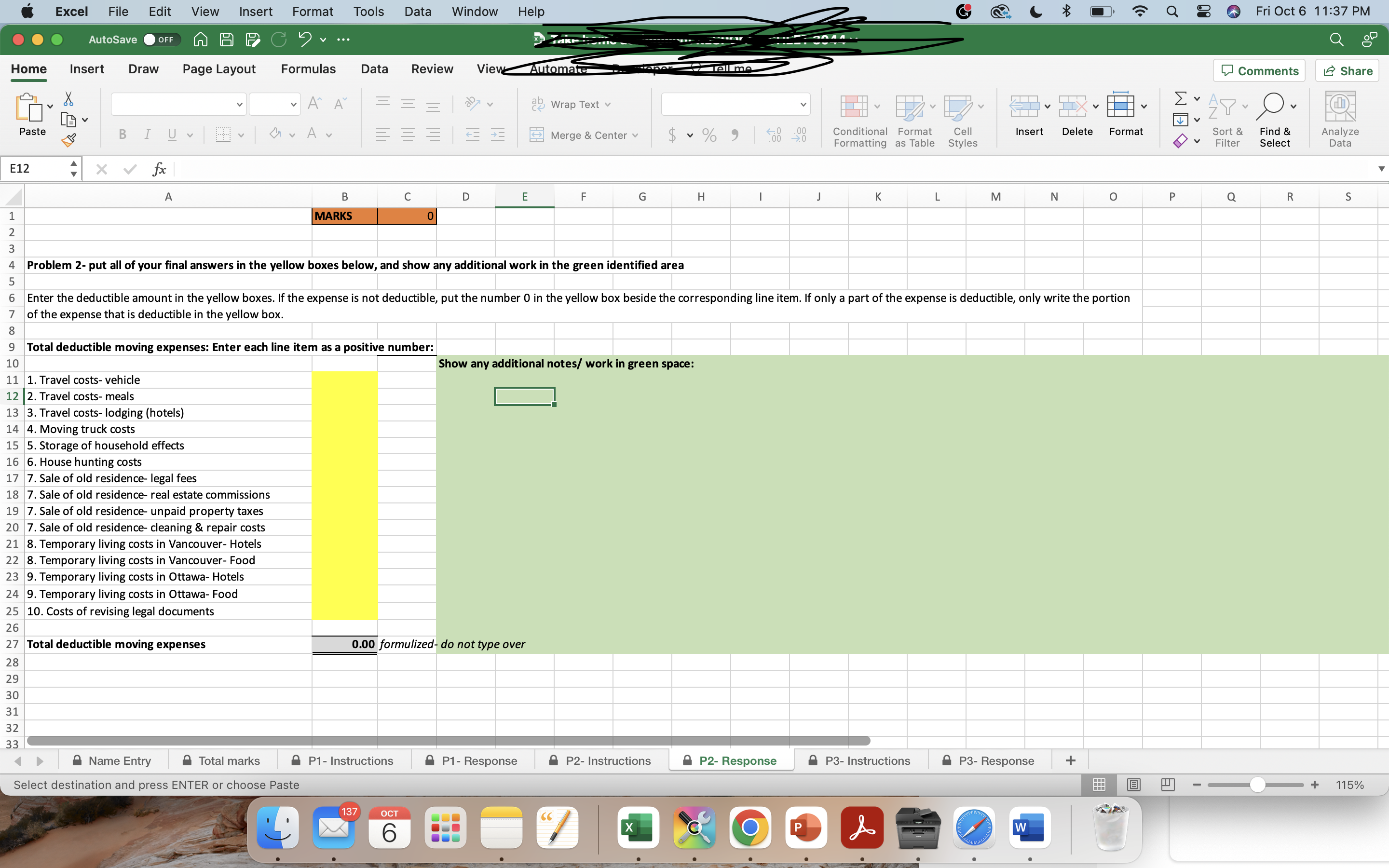This screenshot has width=1389, height=868.
Task: Click the Cut scissors icon
Action: 68,99
